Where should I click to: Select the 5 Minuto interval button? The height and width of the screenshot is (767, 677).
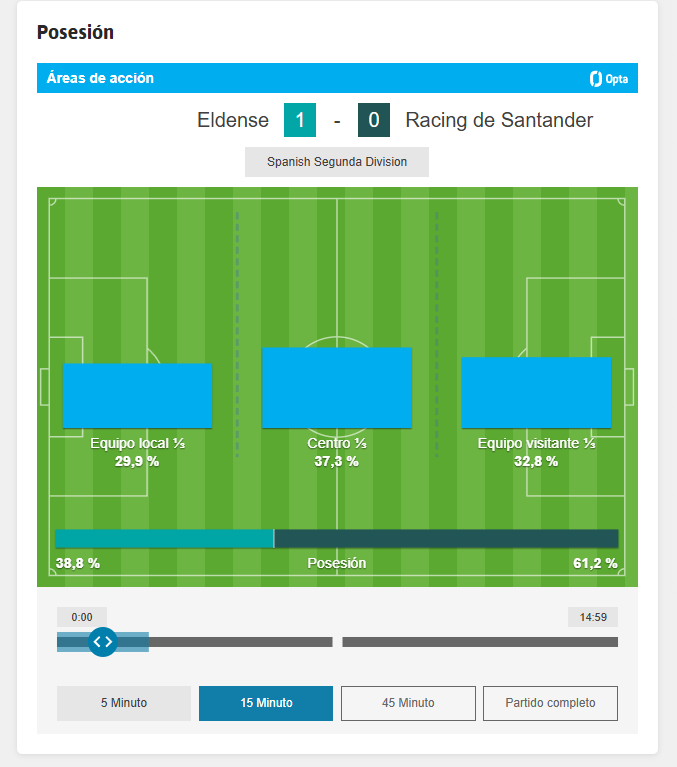tap(124, 703)
